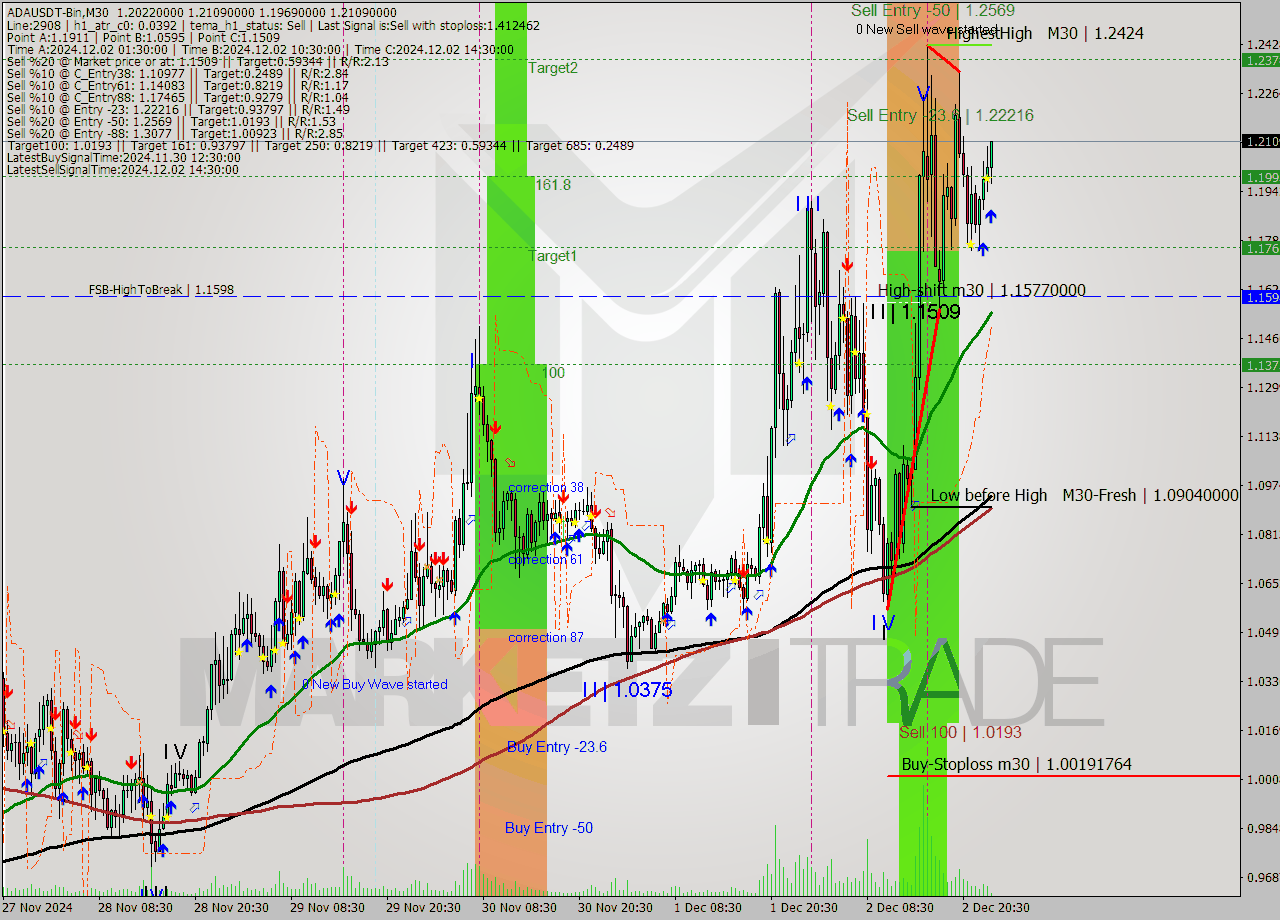Click the correction 61 label

click(x=546, y=559)
